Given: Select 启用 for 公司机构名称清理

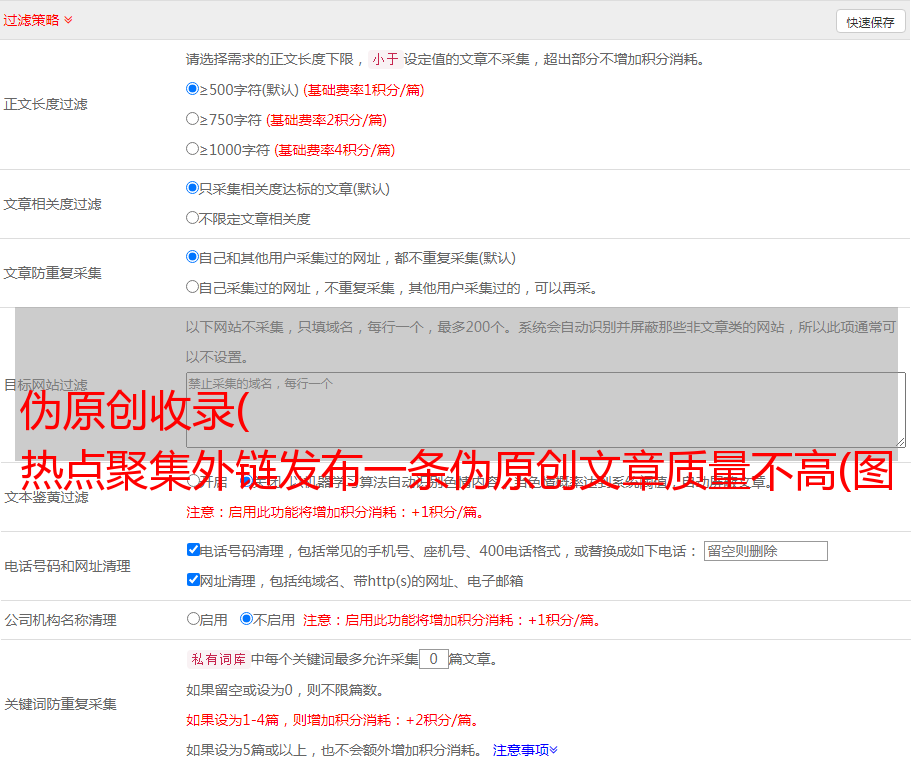Looking at the screenshot, I should point(193,619).
